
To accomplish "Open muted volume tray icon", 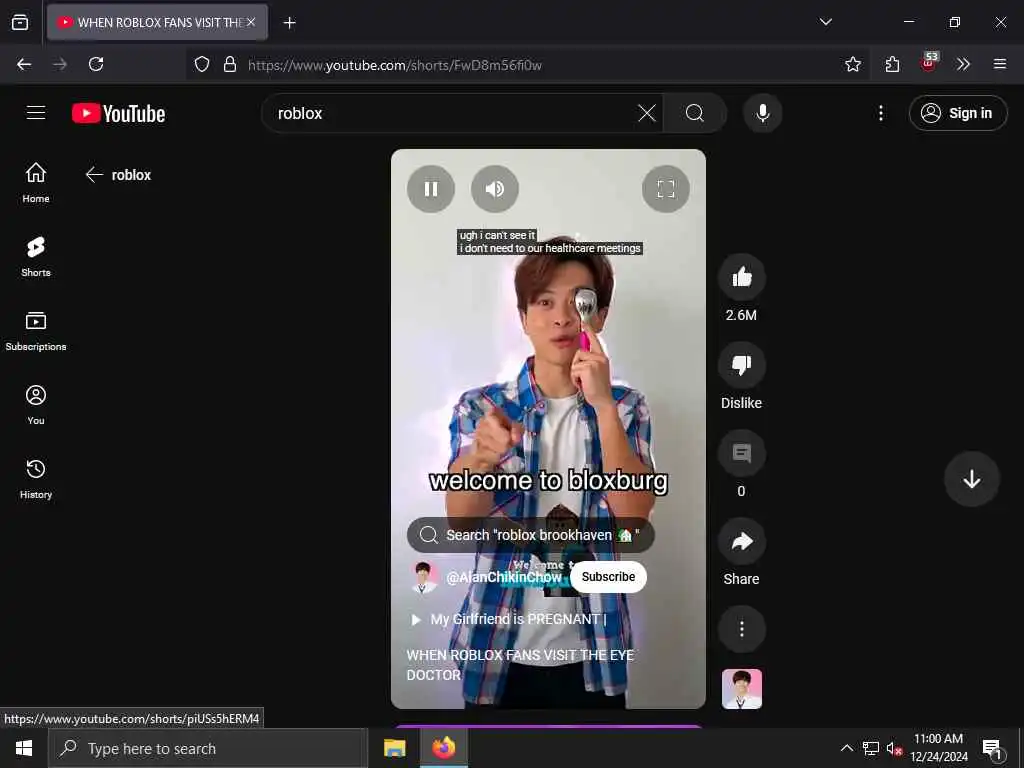I will 894,748.
